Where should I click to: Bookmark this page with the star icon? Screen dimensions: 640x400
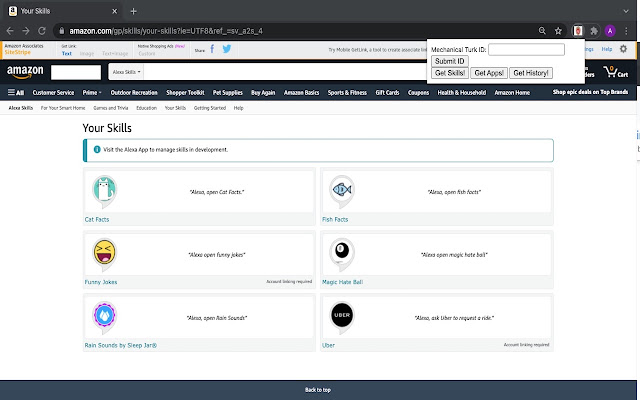(558, 31)
